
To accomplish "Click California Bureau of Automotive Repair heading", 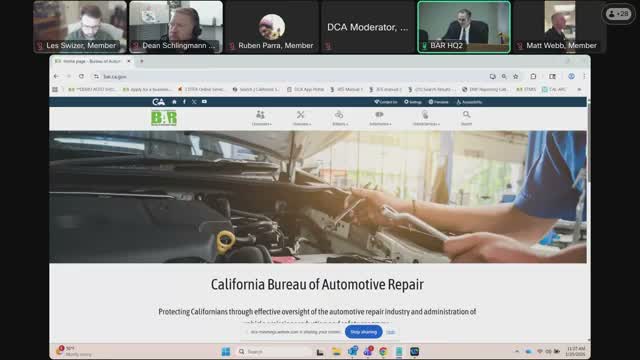I will [317, 284].
